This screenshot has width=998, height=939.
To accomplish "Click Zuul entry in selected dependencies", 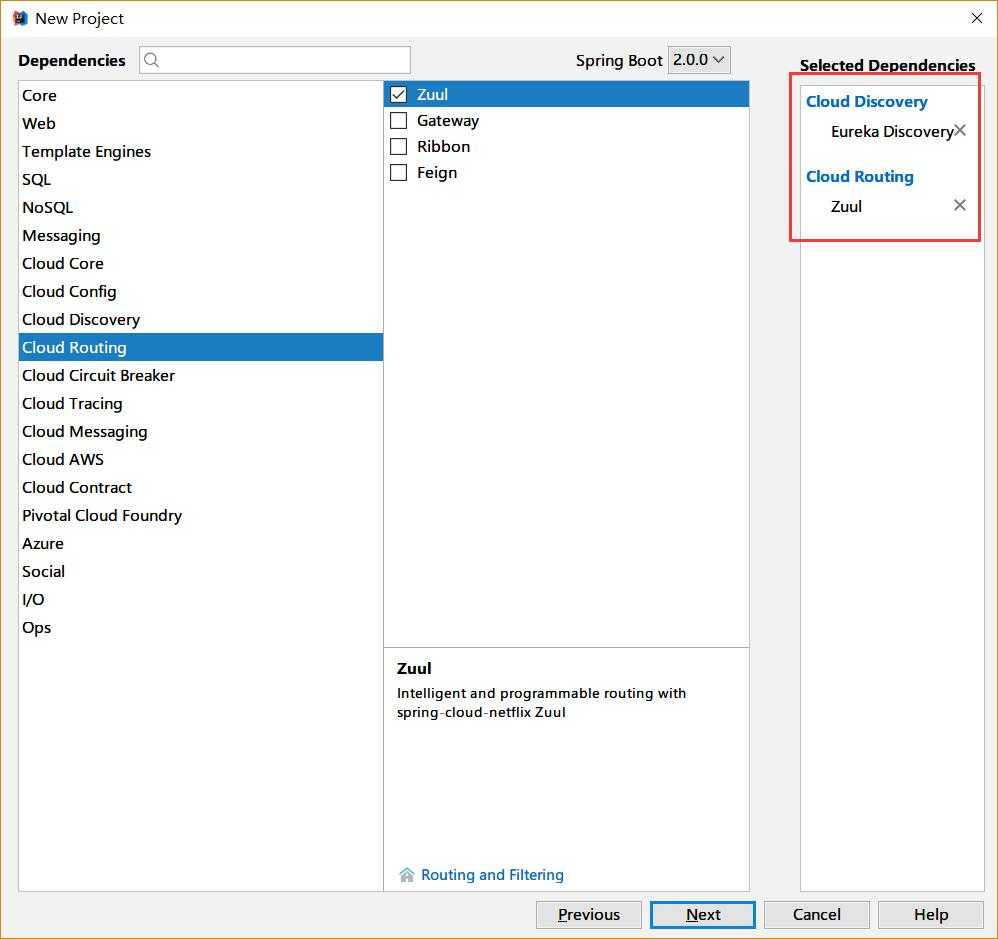I will tap(846, 206).
